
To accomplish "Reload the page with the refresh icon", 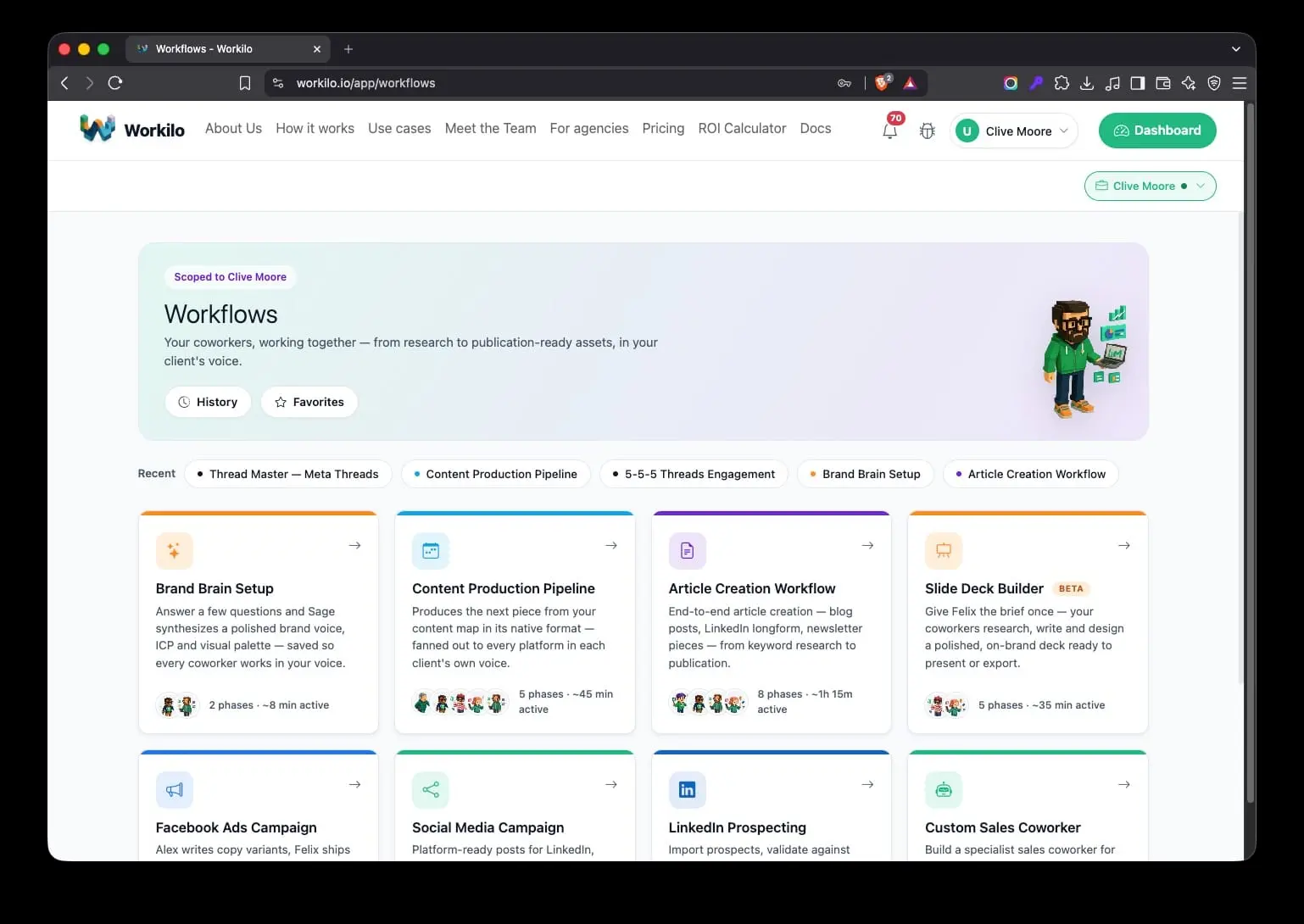I will [x=115, y=83].
